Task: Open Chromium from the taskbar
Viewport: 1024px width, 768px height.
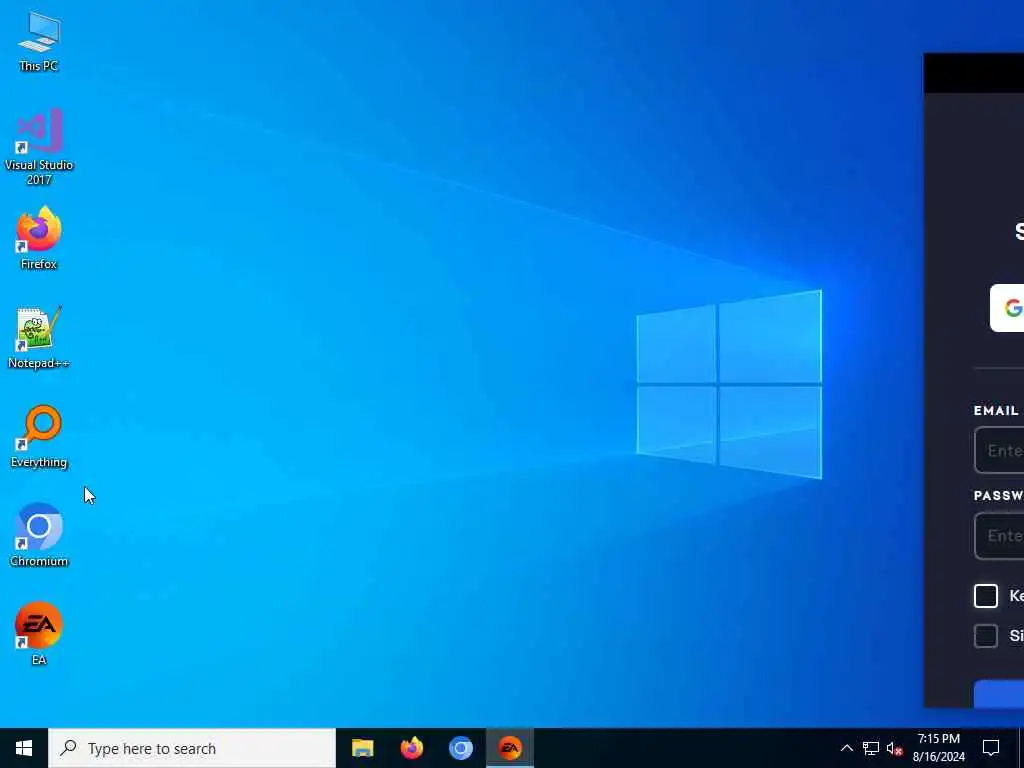Action: 460,748
